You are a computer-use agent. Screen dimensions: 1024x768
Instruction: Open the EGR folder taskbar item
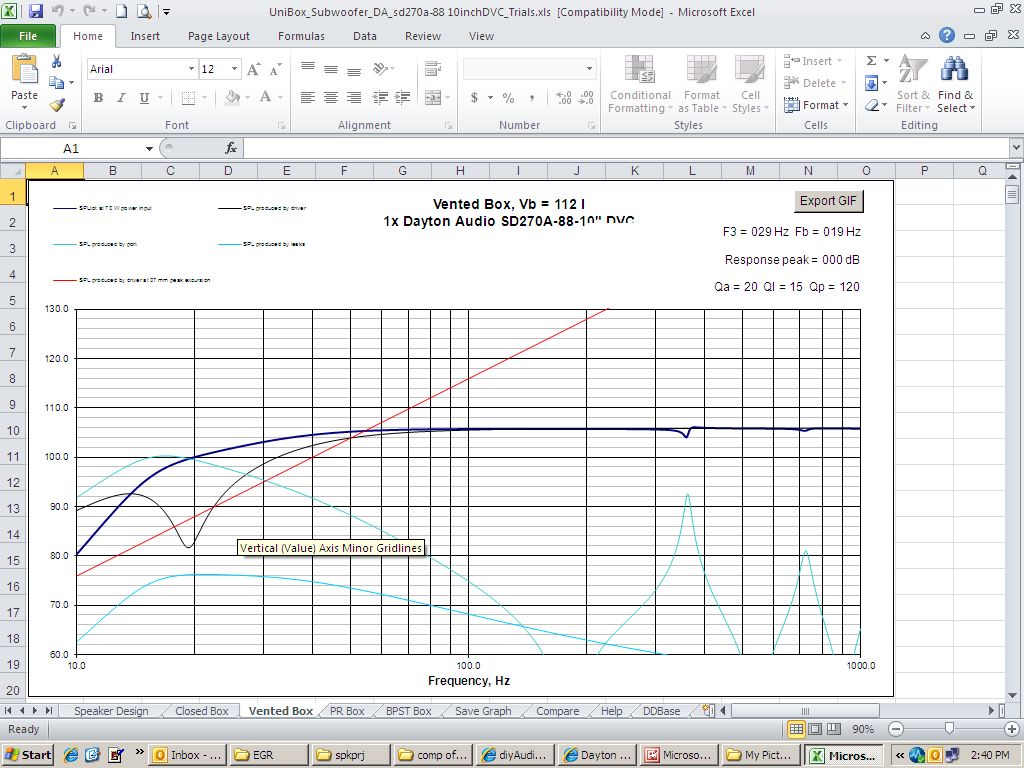pyautogui.click(x=269, y=756)
